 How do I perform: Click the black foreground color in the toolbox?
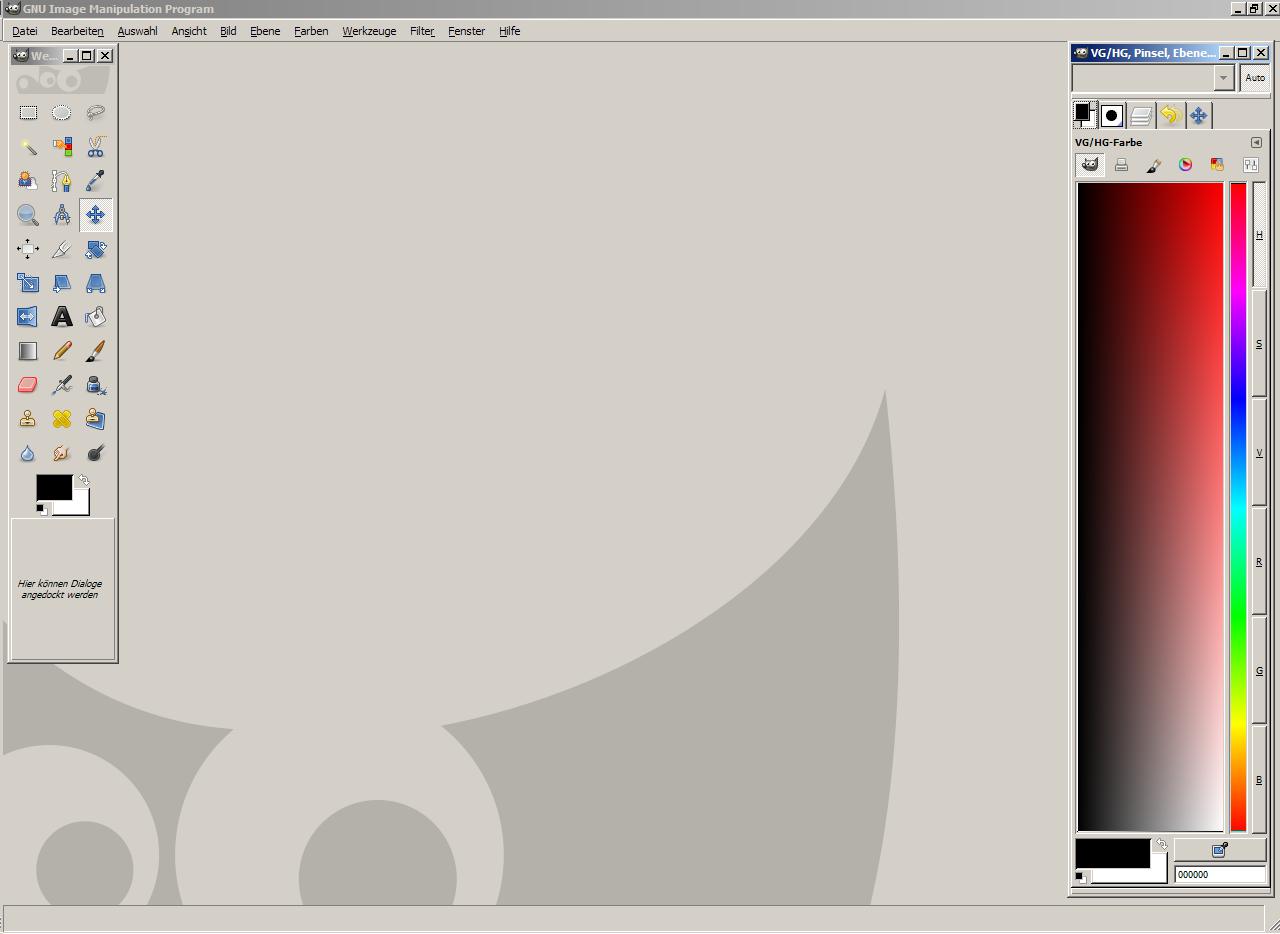click(x=52, y=486)
